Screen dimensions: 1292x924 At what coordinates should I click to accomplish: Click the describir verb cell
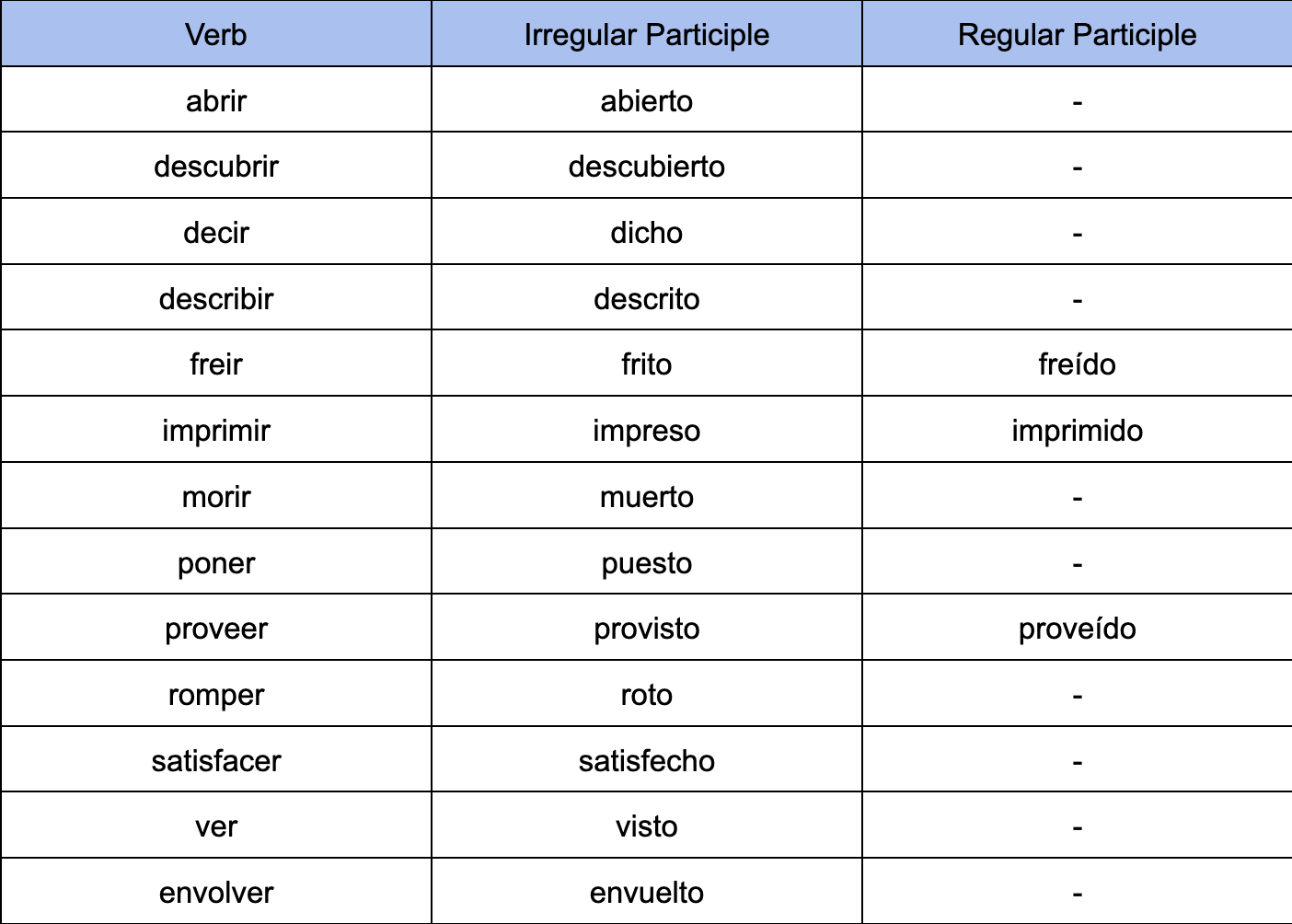click(216, 299)
